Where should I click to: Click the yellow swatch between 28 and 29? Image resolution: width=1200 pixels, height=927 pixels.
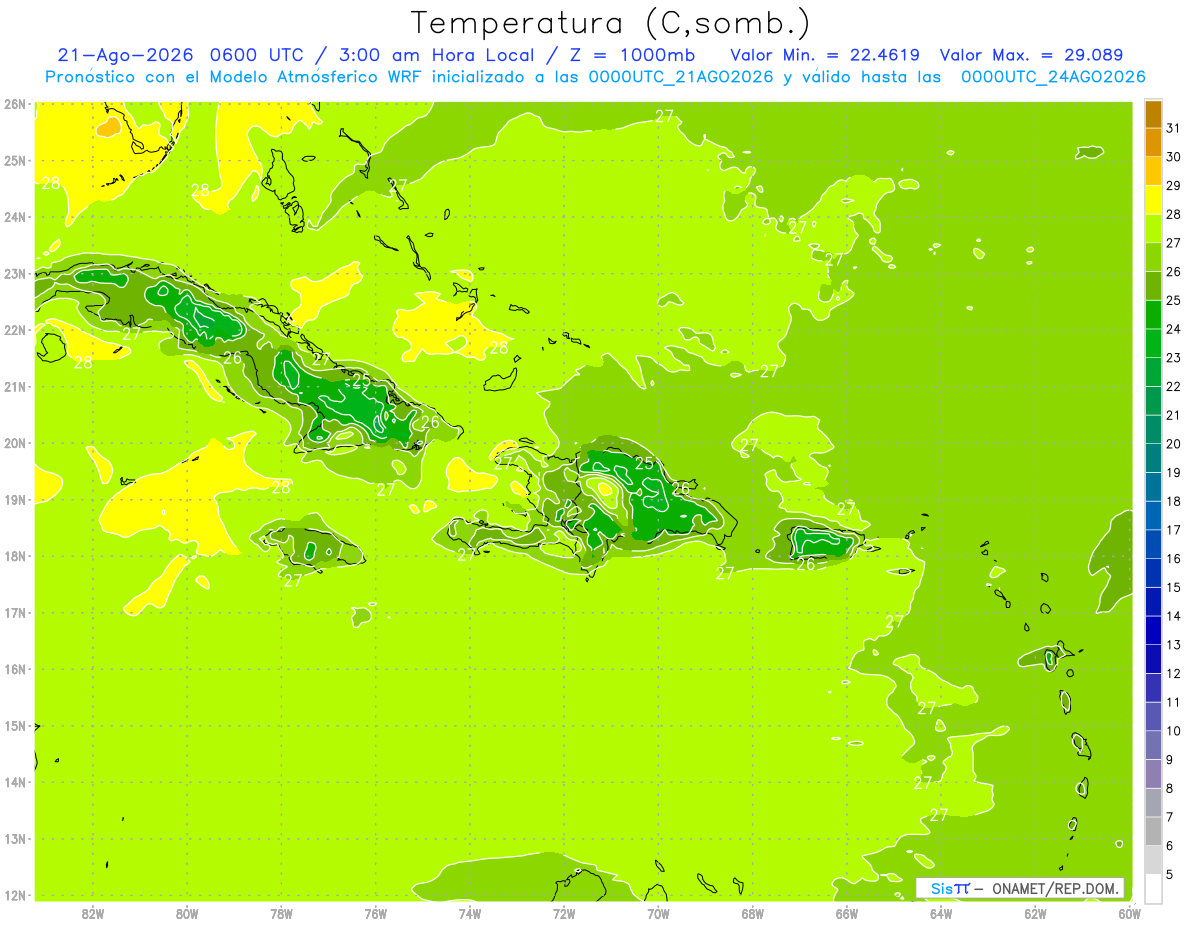[x=1153, y=200]
